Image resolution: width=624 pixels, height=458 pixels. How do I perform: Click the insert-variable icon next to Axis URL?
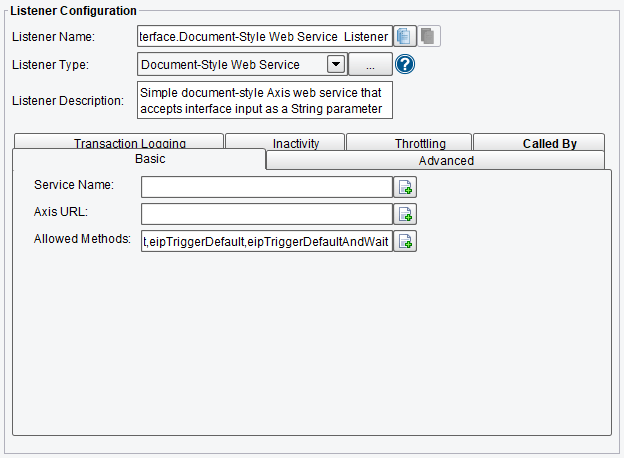(405, 214)
